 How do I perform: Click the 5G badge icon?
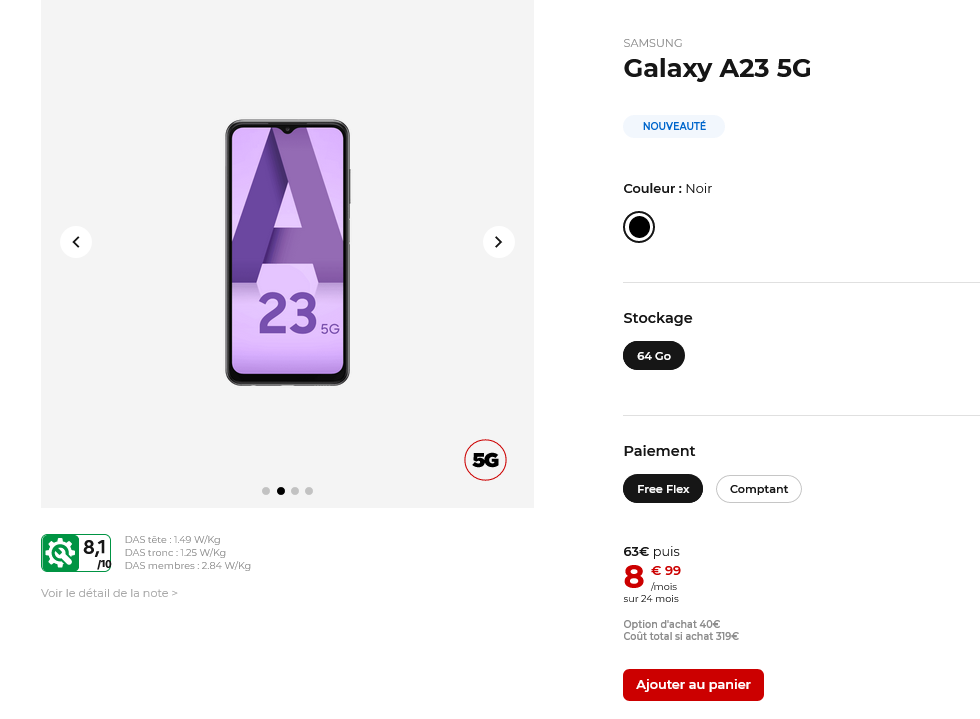(x=485, y=460)
